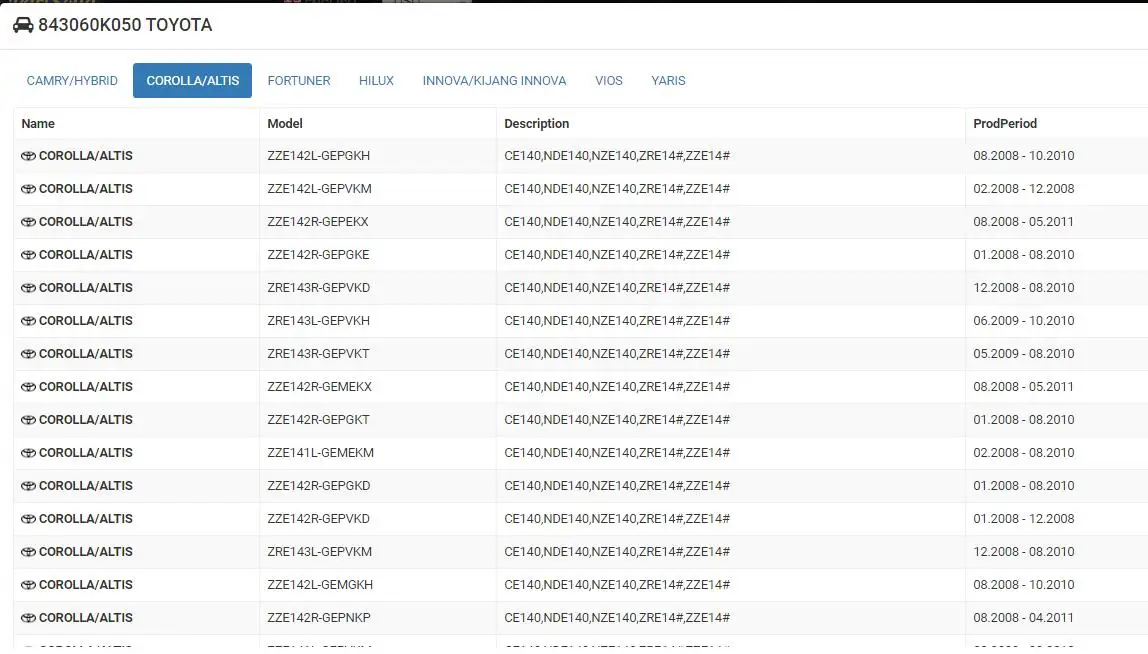Click production period 01.2008 - 12.2008
The height and width of the screenshot is (654, 1148).
coord(1024,519)
